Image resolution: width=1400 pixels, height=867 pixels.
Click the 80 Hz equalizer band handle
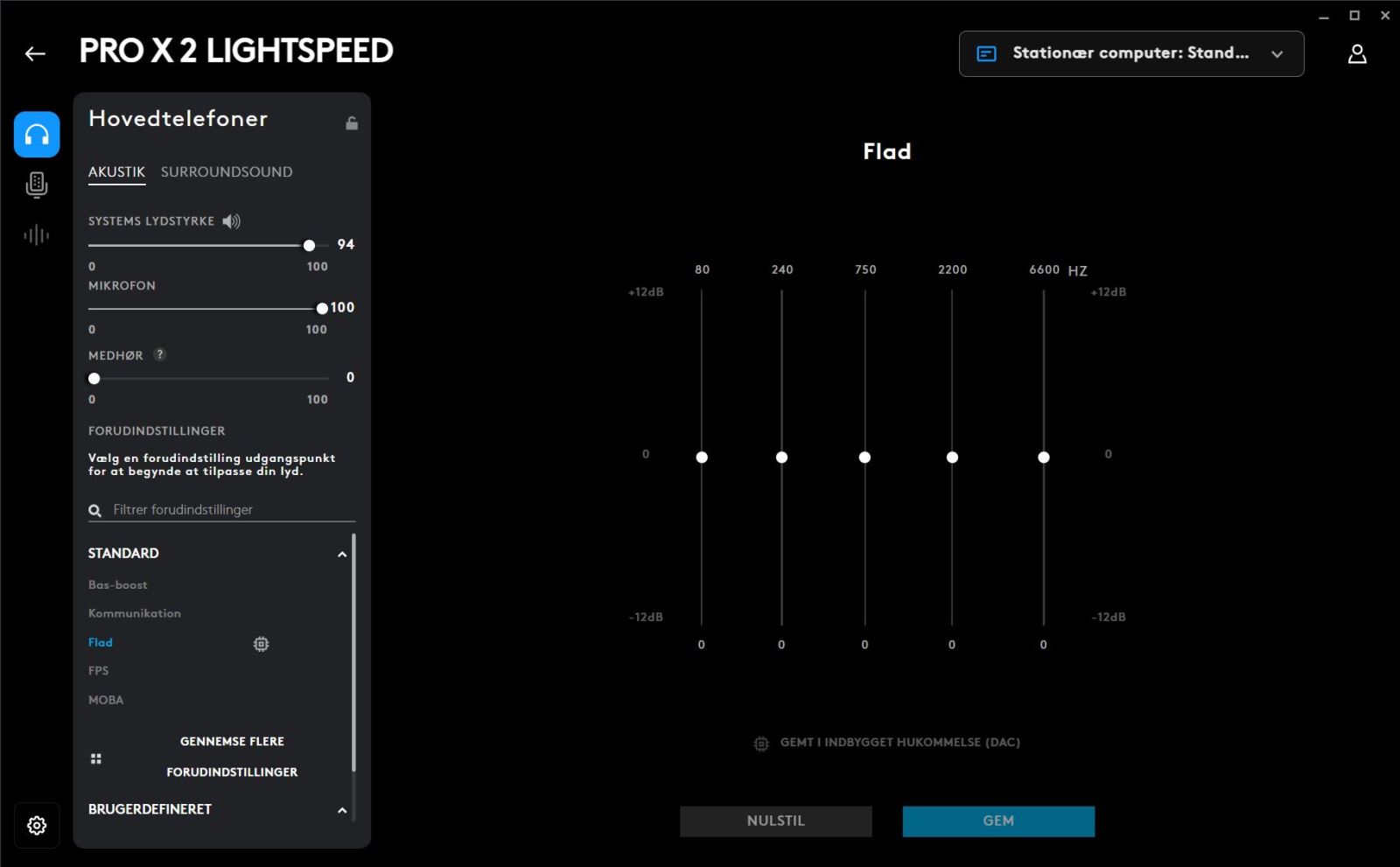click(702, 458)
